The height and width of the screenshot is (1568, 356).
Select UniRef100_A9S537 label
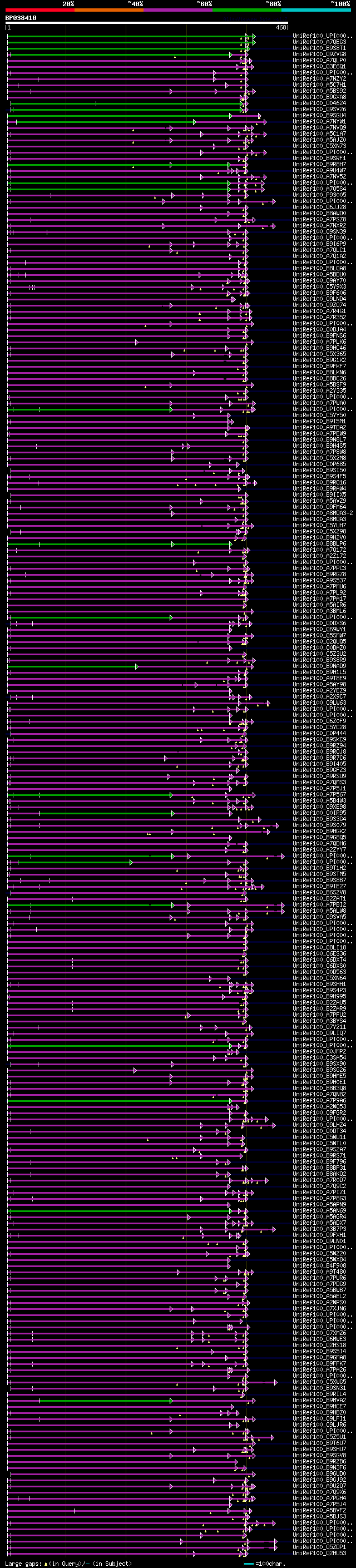click(x=319, y=581)
